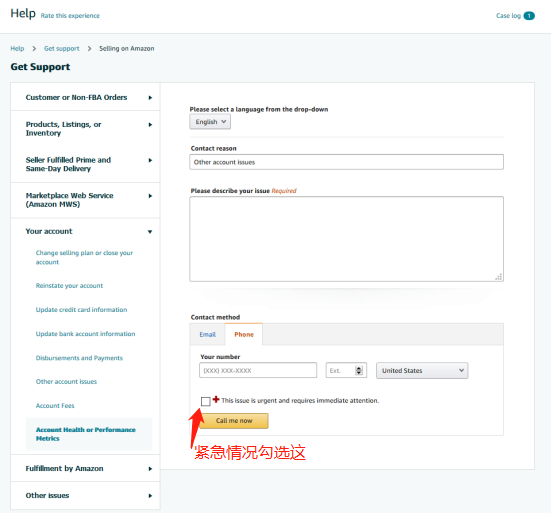This screenshot has height=514, width=552.
Task: Expand Products, Listings, or Inventory arrow
Action: coord(150,125)
